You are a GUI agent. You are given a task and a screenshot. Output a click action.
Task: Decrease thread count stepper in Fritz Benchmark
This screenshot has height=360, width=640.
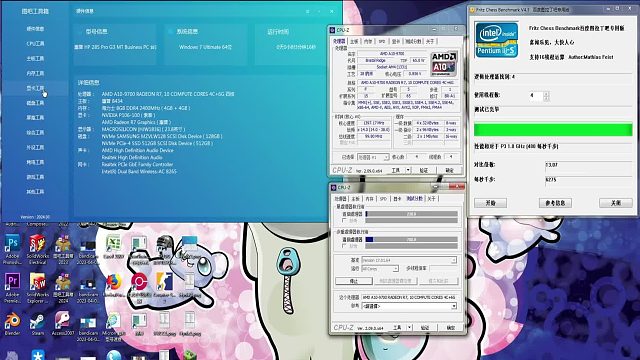coord(546,98)
